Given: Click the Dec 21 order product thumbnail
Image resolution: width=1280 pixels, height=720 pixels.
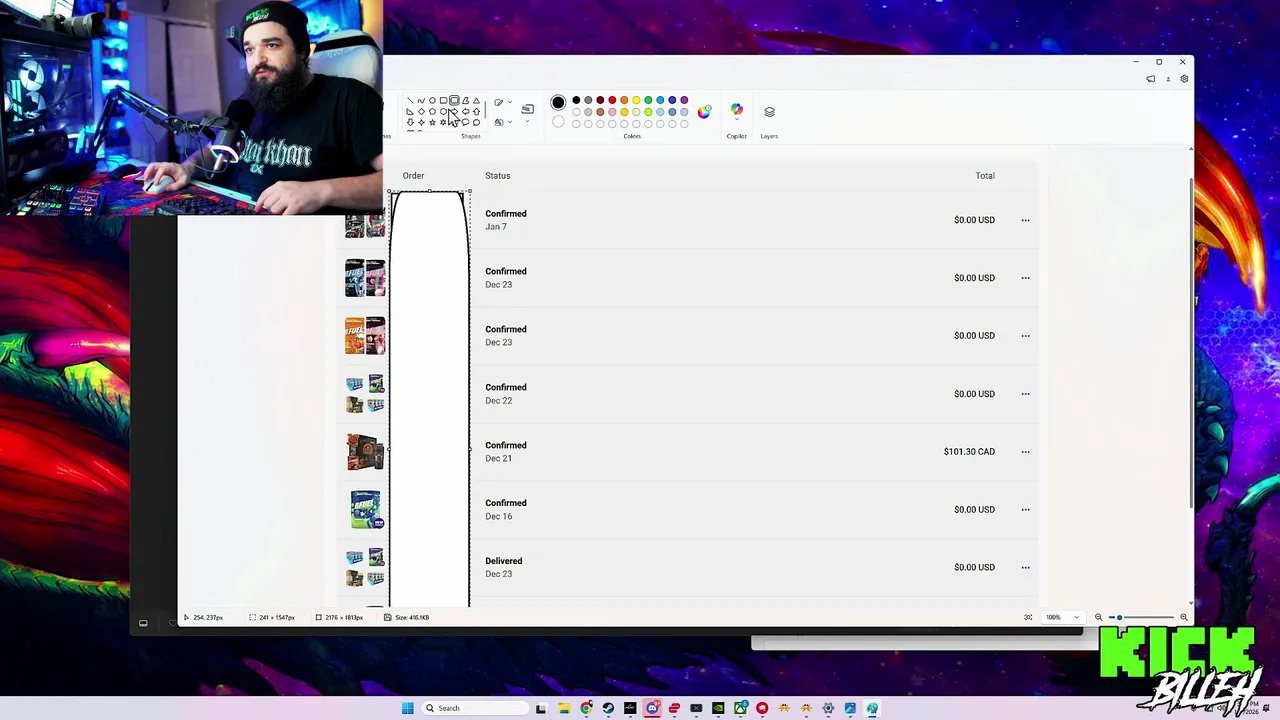Looking at the screenshot, I should click(365, 452).
